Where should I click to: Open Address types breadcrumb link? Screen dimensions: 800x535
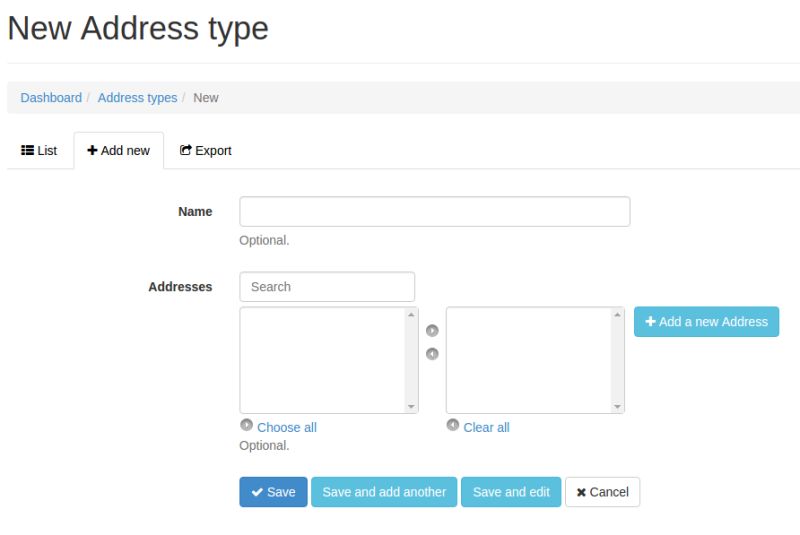click(x=137, y=98)
